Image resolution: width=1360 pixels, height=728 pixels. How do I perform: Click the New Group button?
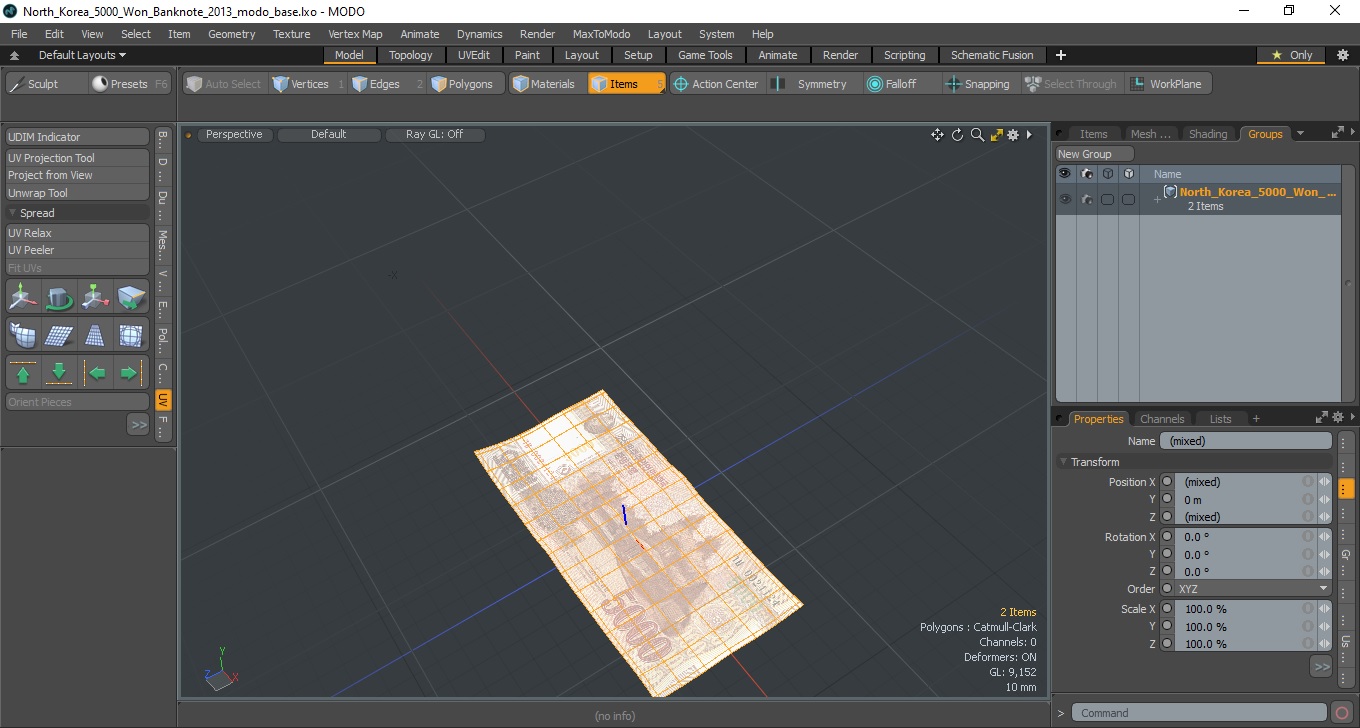[1096, 154]
